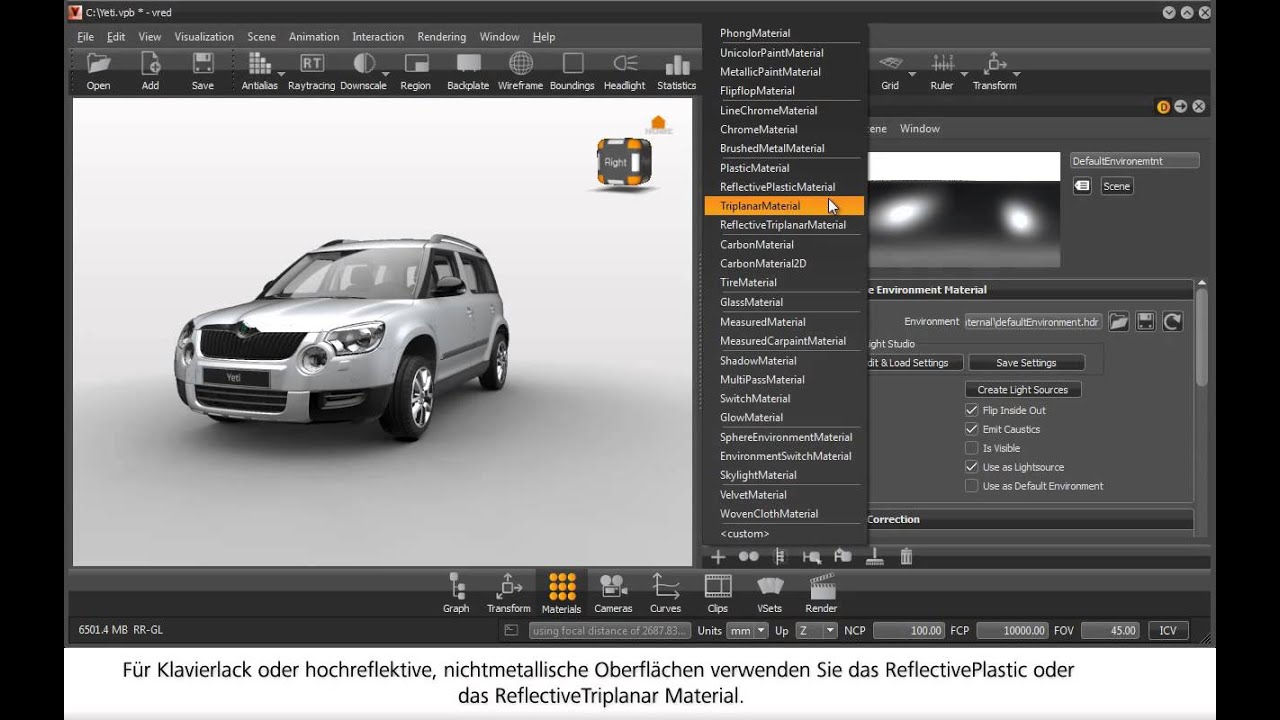Open the Up axis Z dropdown
The image size is (1280, 720).
[x=816, y=630]
